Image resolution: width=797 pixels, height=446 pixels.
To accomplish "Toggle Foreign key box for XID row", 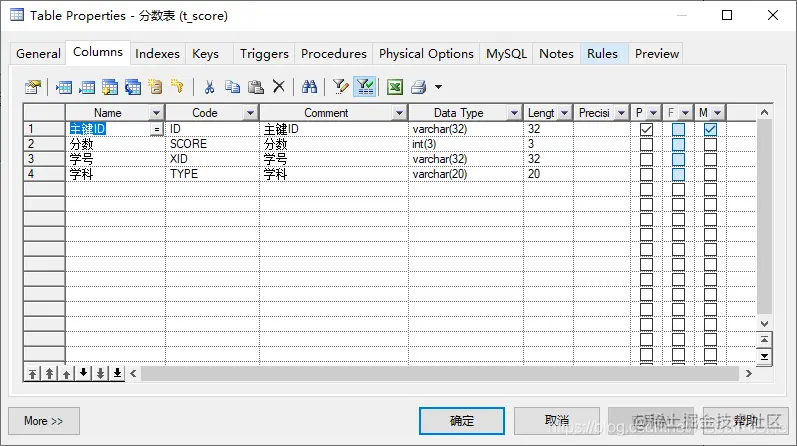I will (679, 159).
